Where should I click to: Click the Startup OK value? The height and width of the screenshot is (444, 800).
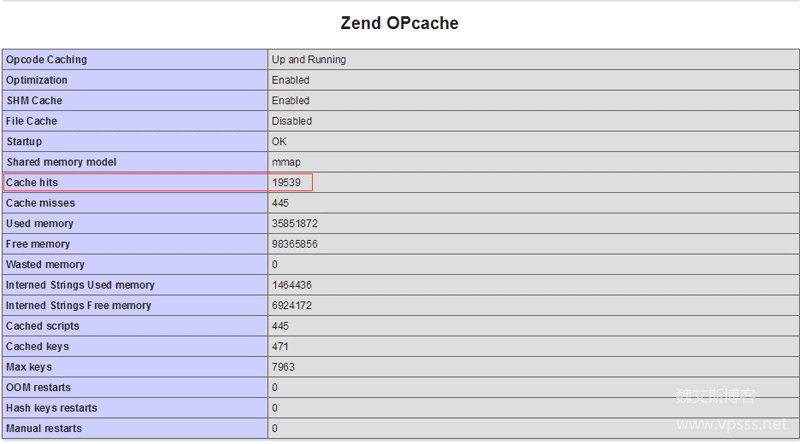[279, 142]
